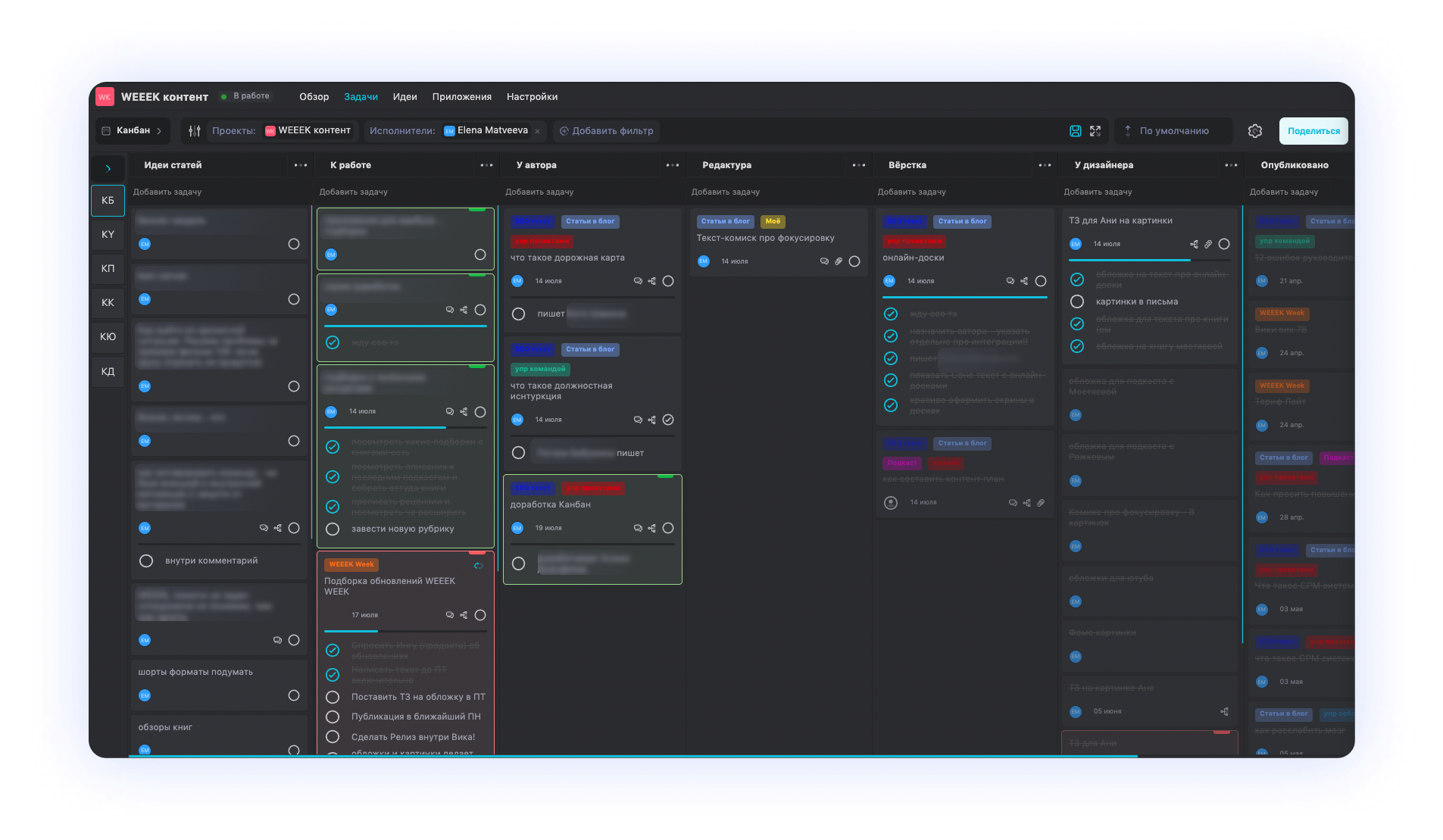Select the Задачи tab
1443x840 pixels.
click(361, 97)
